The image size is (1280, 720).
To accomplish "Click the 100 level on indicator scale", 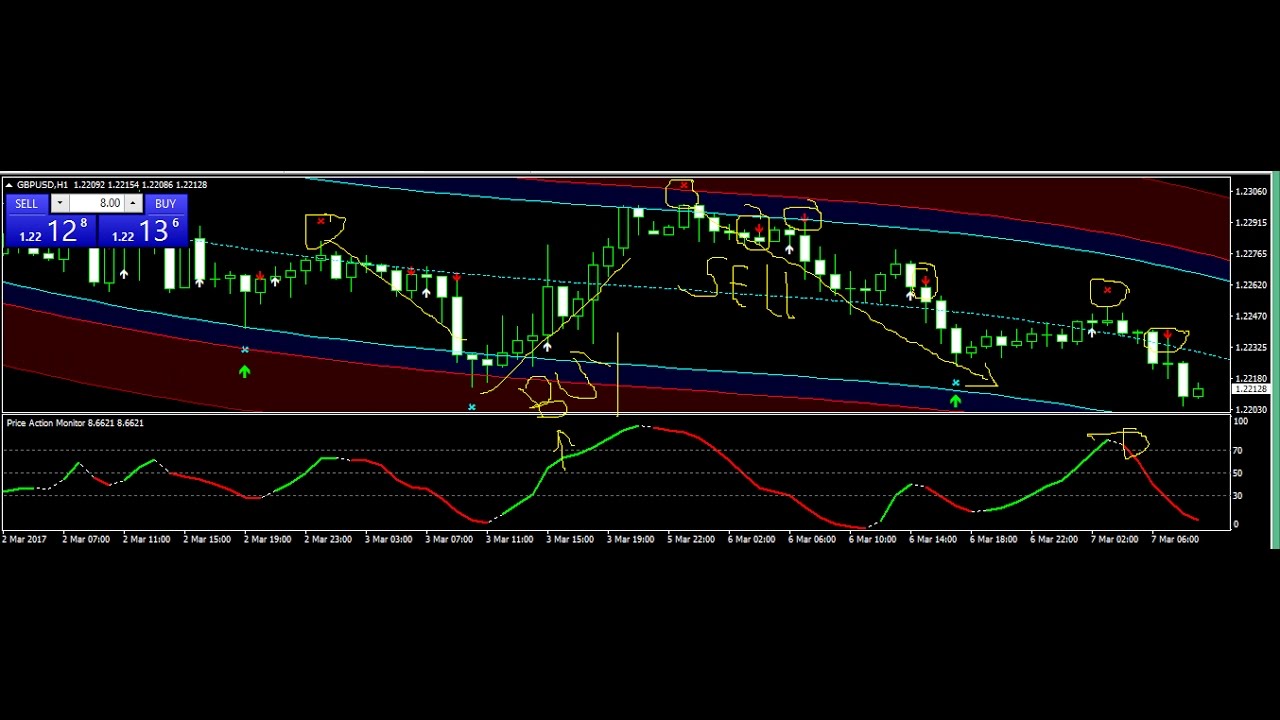I will click(x=1240, y=422).
